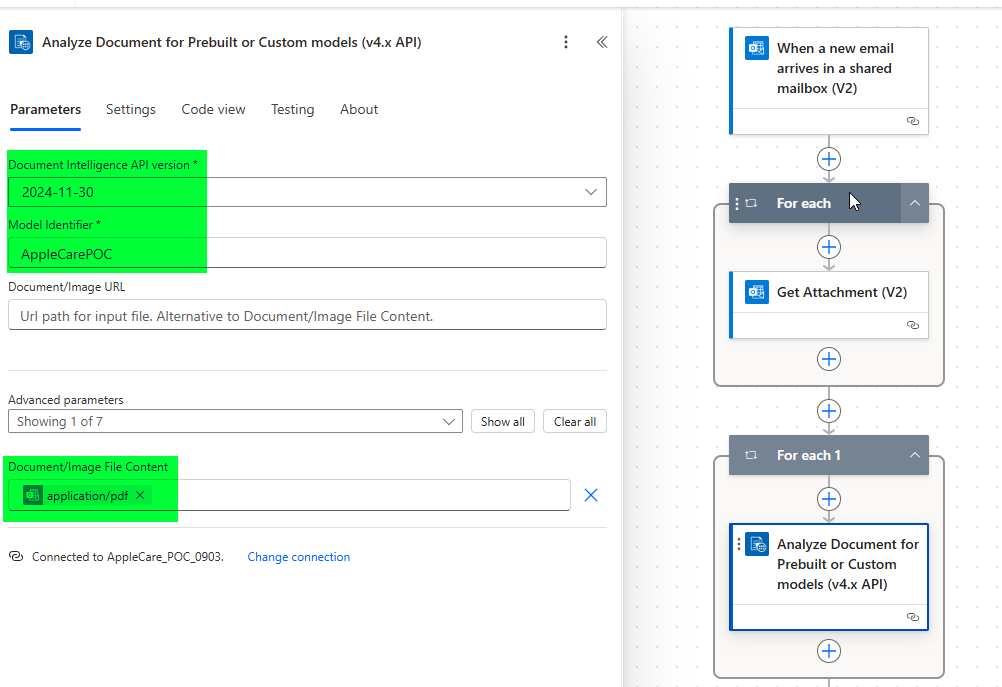Add step below Analyze Document action
The width and height of the screenshot is (1002, 687).
[829, 651]
